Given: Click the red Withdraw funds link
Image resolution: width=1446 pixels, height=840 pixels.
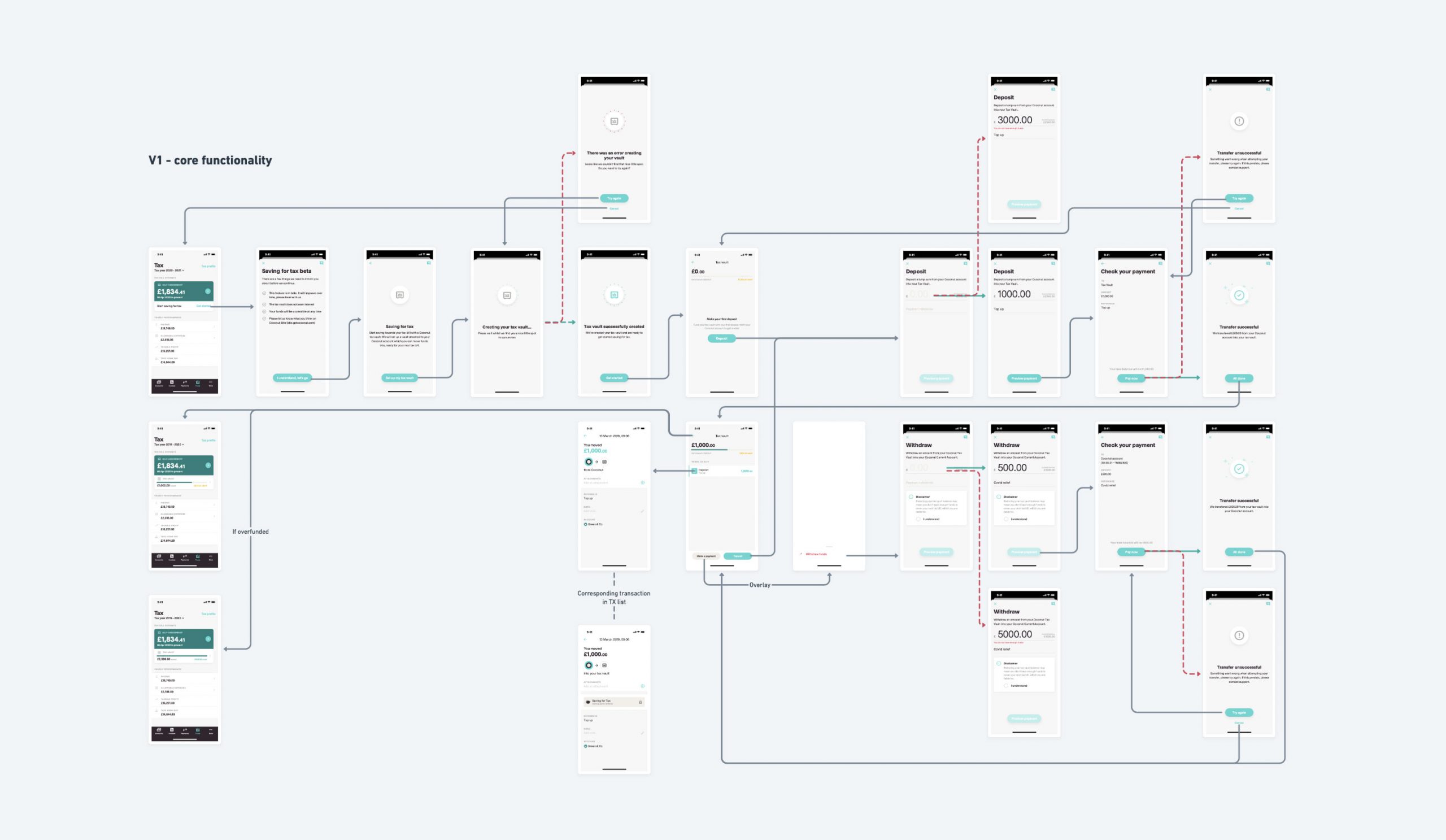Looking at the screenshot, I should (816, 554).
